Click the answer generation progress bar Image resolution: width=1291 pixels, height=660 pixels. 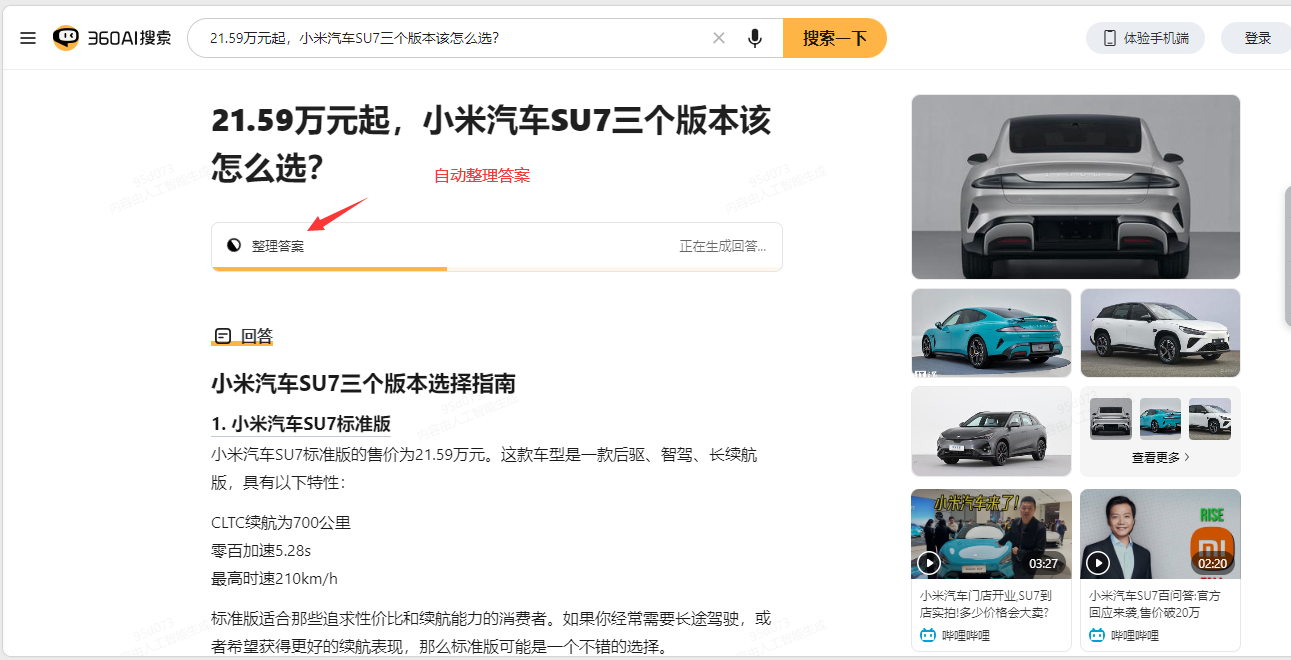(x=497, y=269)
